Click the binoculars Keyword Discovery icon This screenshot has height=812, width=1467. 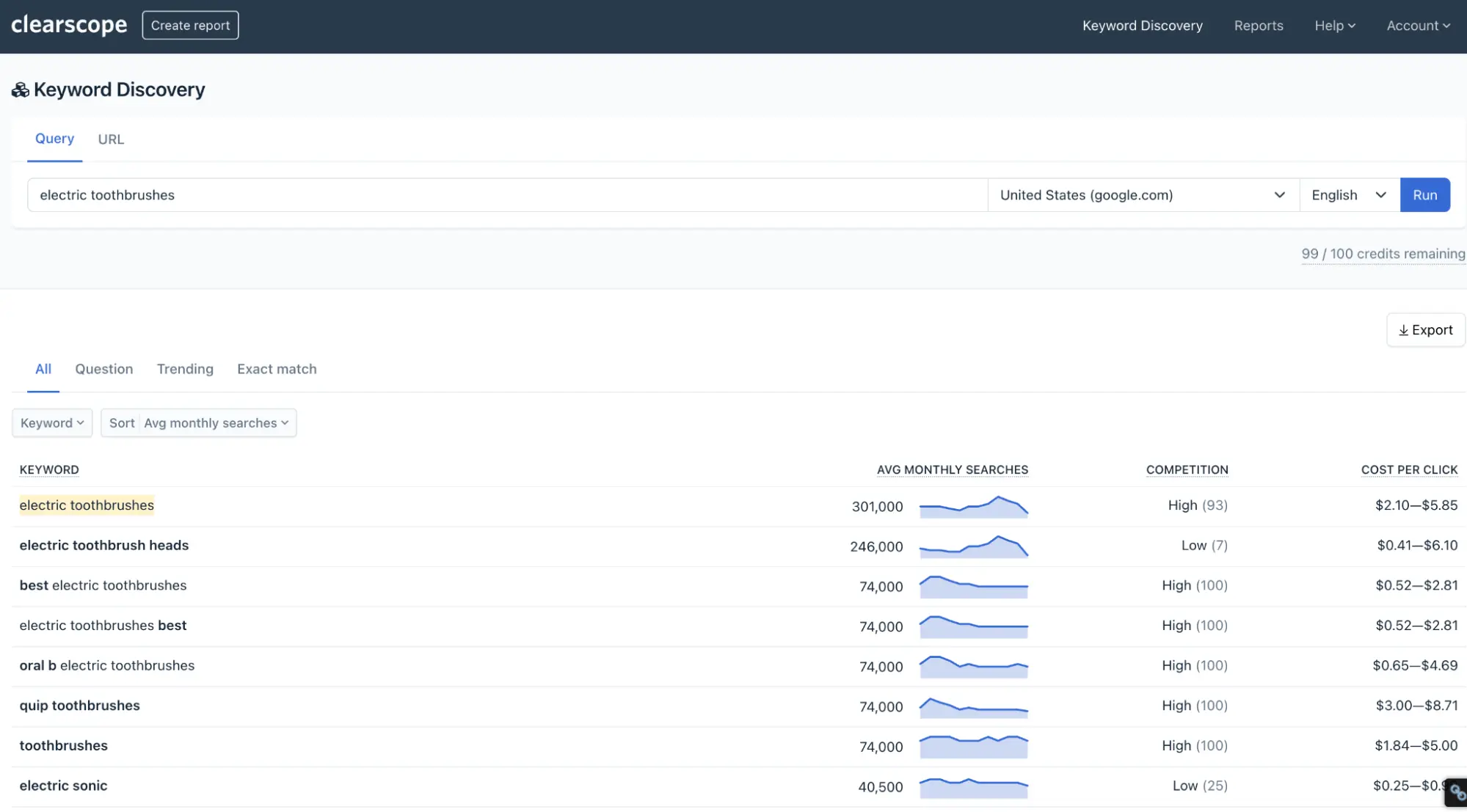(x=21, y=89)
